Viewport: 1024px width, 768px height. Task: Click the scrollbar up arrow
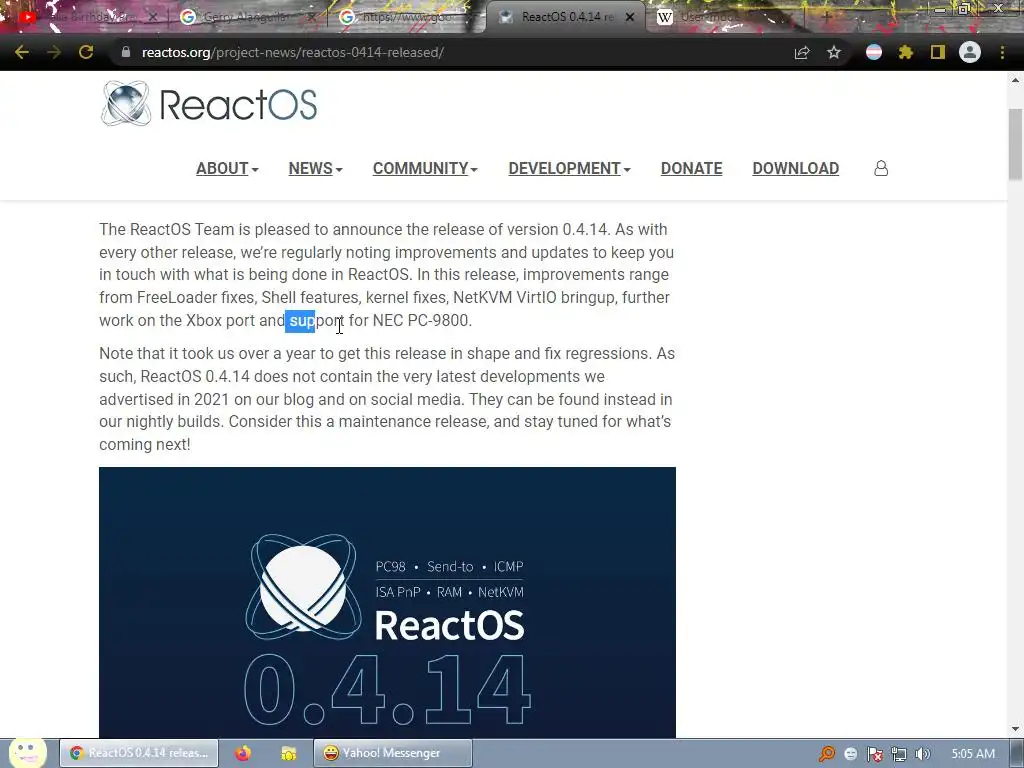click(1015, 80)
